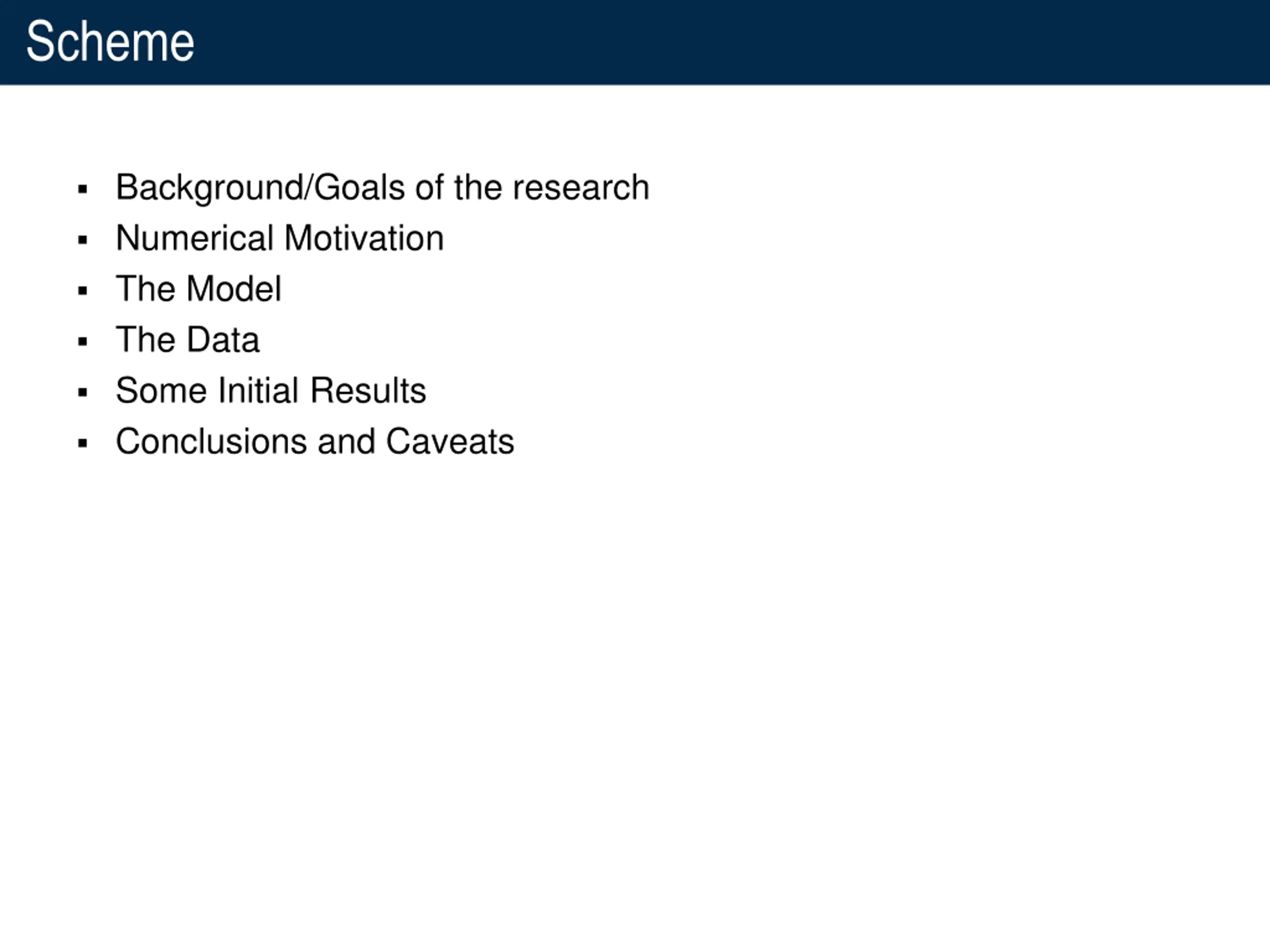Click the word "research" in first bullet

click(580, 187)
